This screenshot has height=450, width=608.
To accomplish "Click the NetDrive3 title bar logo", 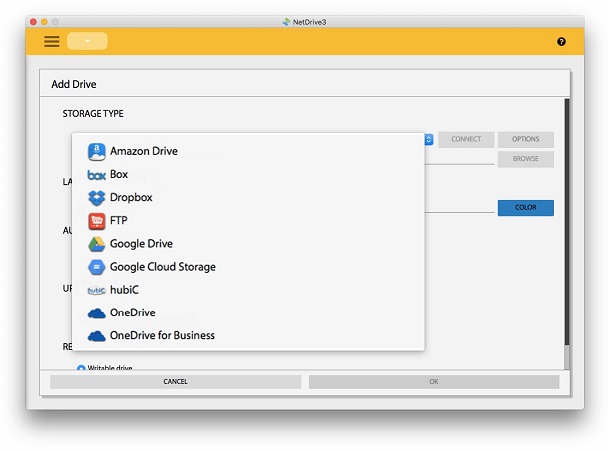I will pos(286,22).
